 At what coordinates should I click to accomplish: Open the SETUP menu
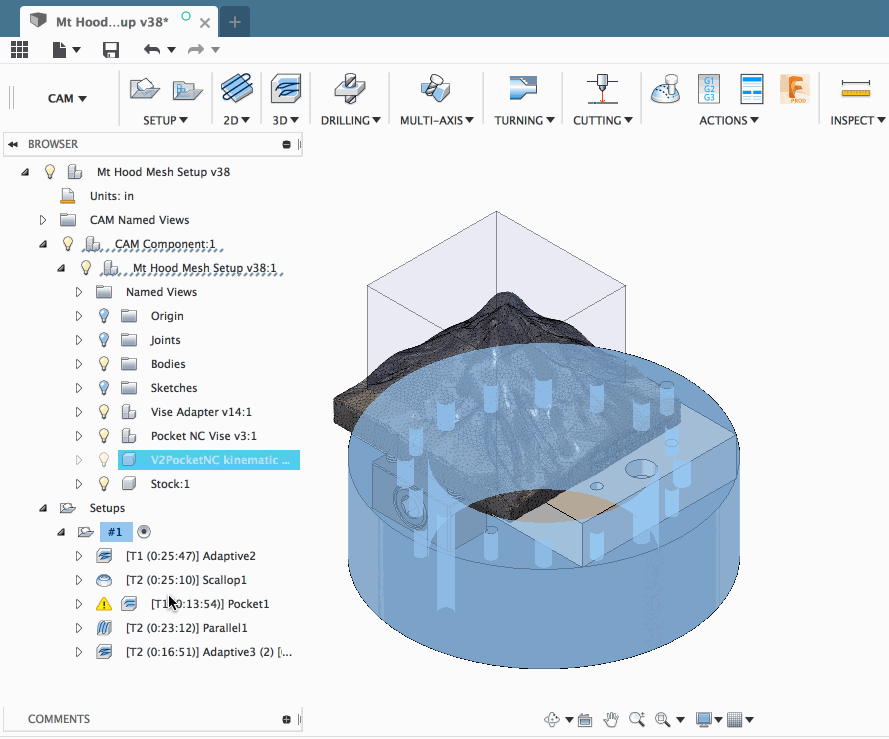pyautogui.click(x=165, y=120)
